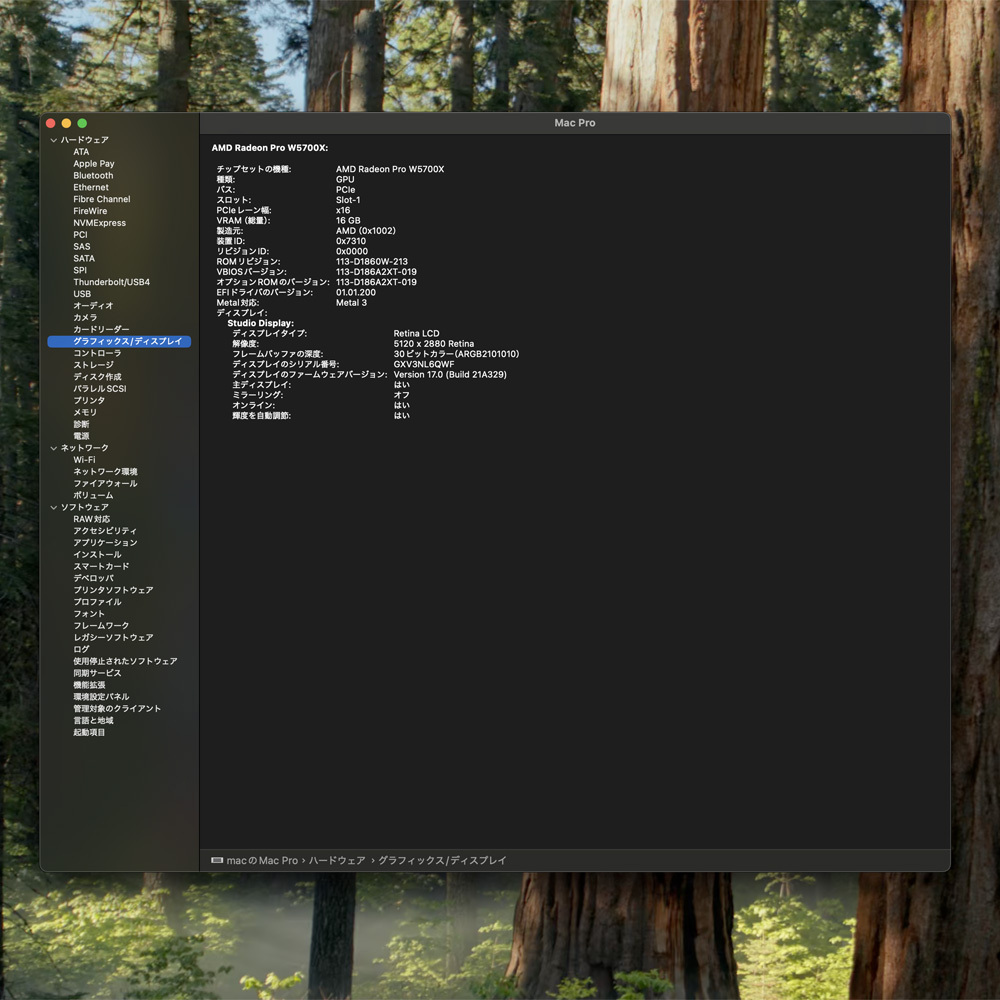Image resolution: width=1000 pixels, height=1000 pixels.
Task: Click the green zoom window button
Action: coord(82,123)
